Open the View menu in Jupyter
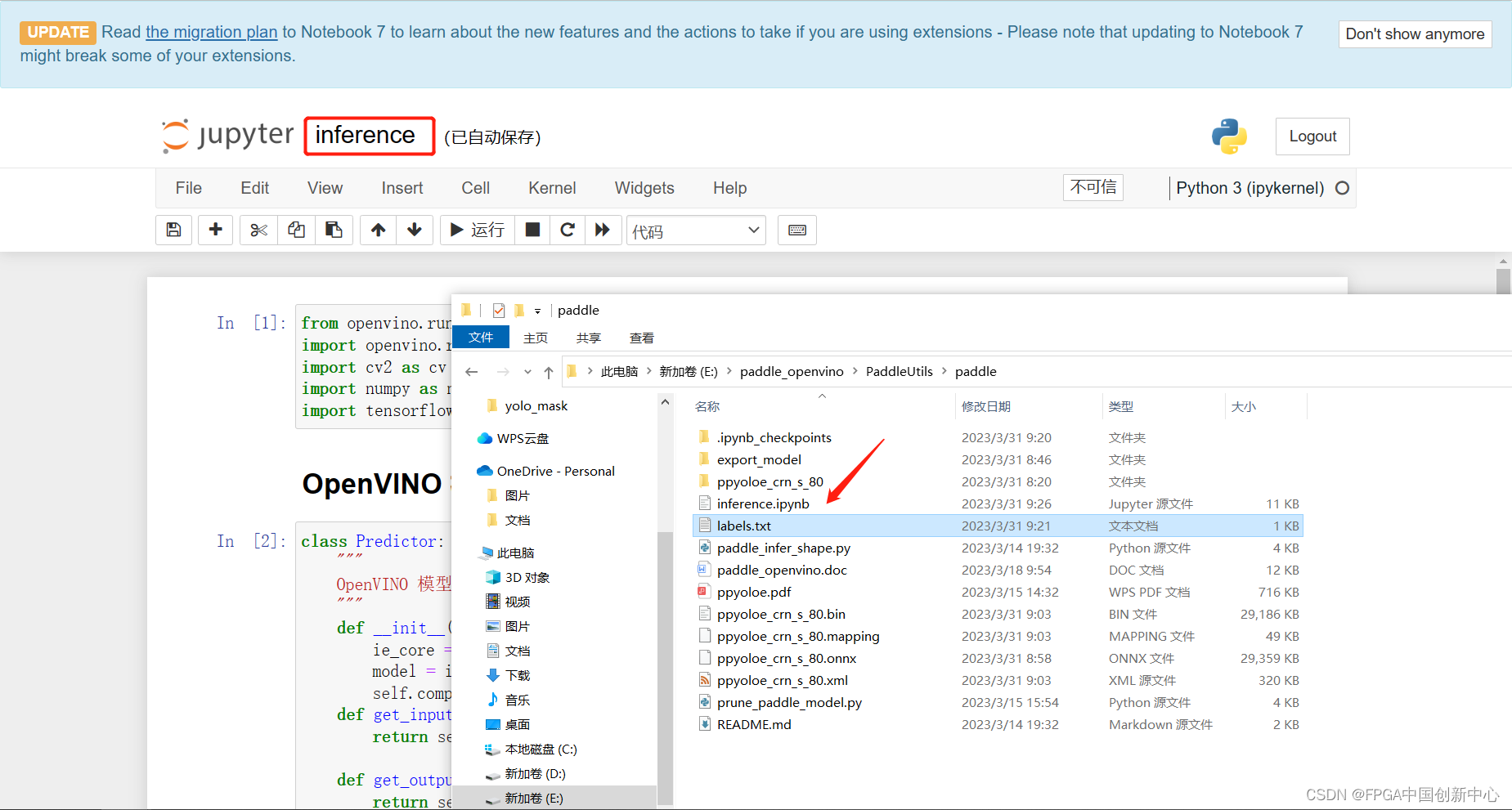This screenshot has width=1512, height=810. (325, 188)
